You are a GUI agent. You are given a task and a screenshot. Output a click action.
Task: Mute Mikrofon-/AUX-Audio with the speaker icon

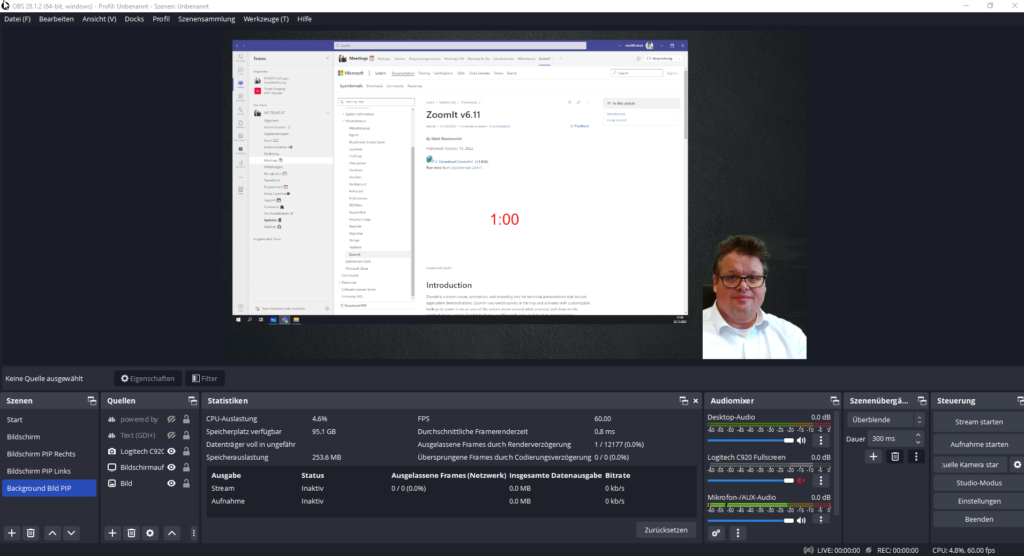(801, 520)
